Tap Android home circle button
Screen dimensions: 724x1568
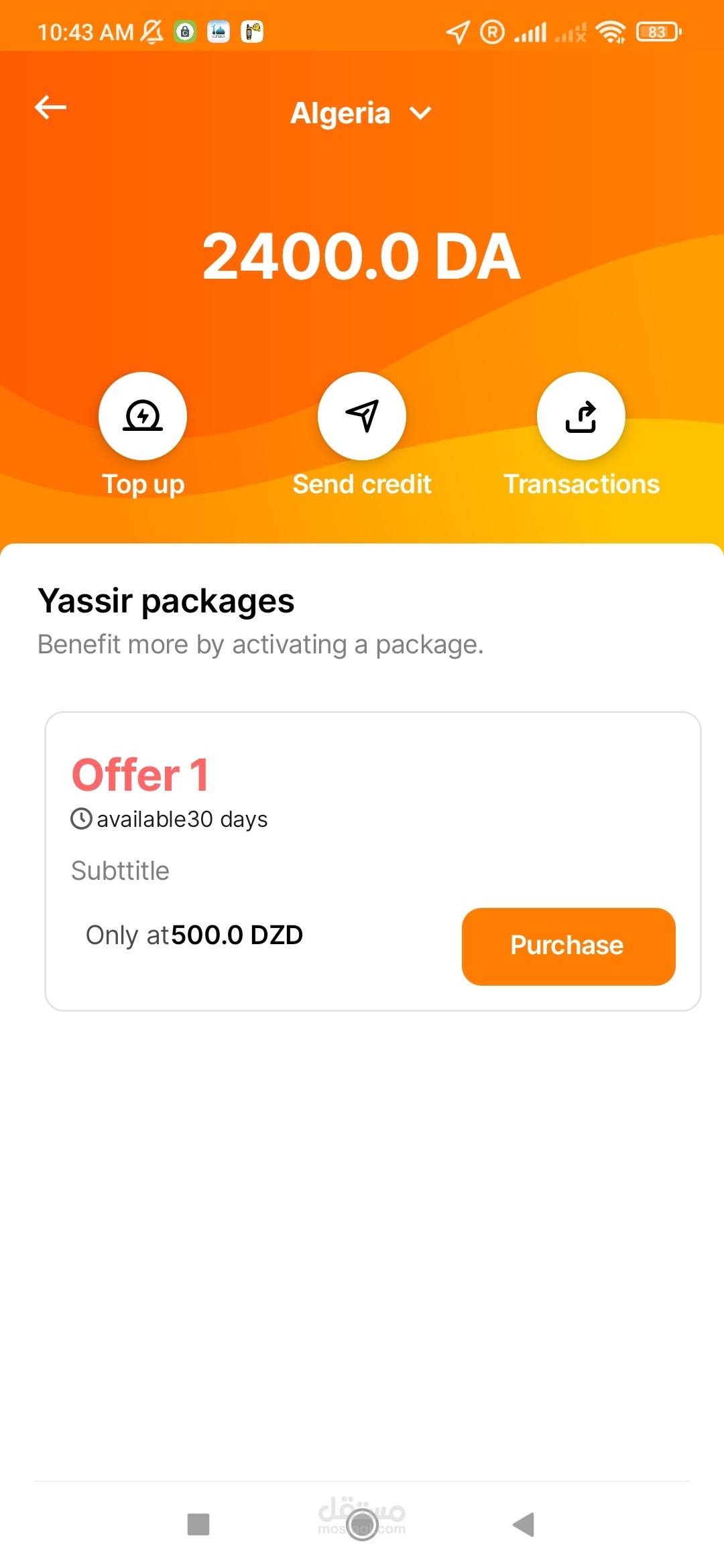click(362, 1524)
